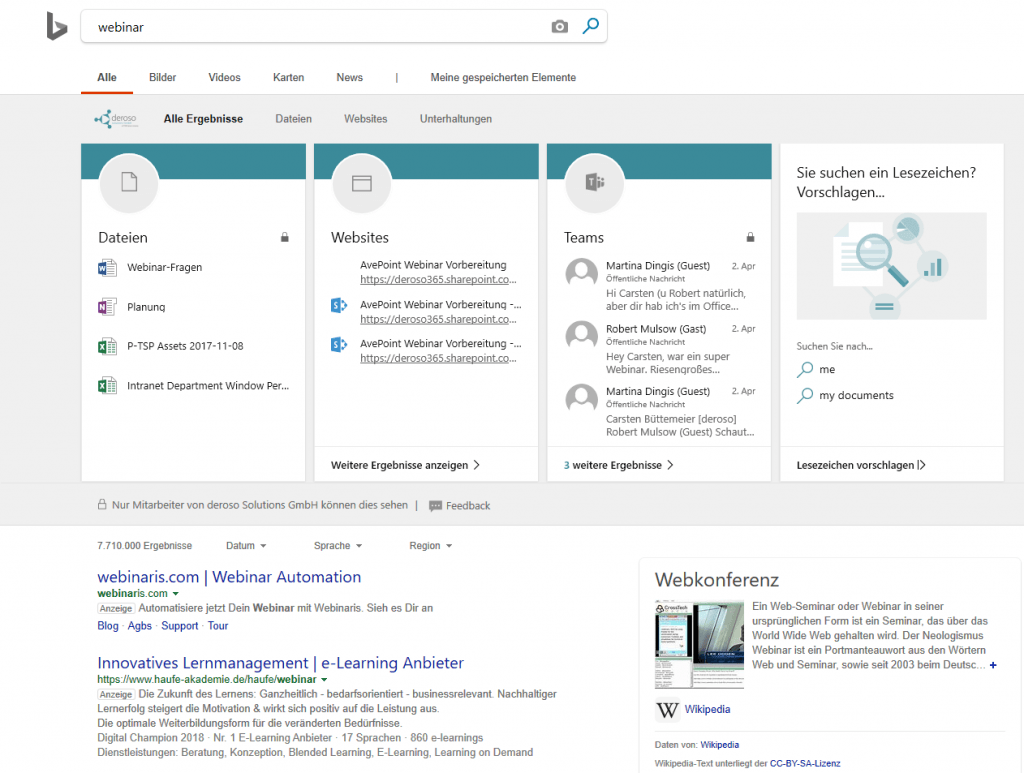Open the Region filter dropdown
Screen dimensions: 1024x773
(x=431, y=546)
